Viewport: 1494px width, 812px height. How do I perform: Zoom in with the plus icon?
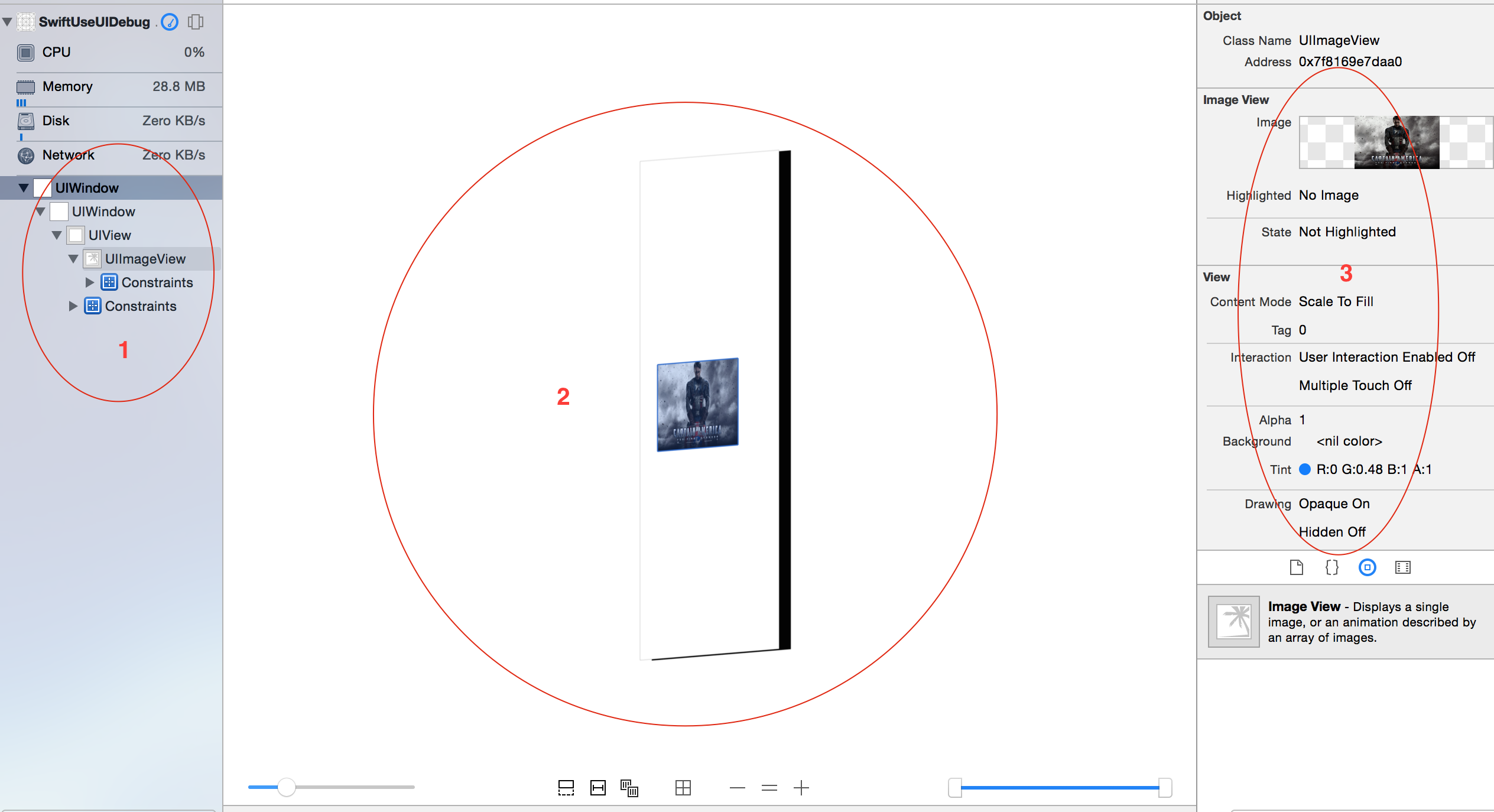pyautogui.click(x=801, y=788)
